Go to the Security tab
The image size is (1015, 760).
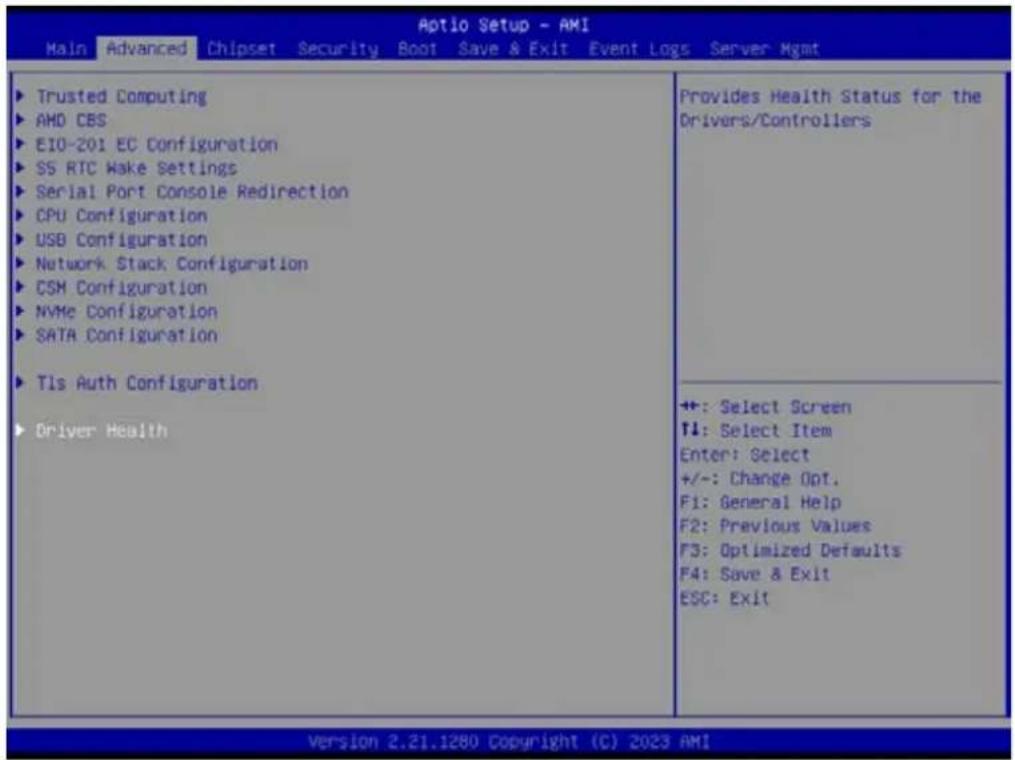(338, 49)
